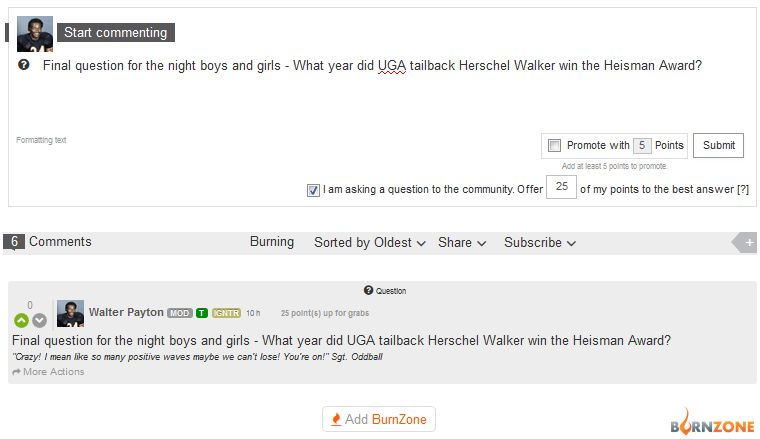The height and width of the screenshot is (439, 760).
Task: Downvote Walter Payton's question comment
Action: pos(39,320)
